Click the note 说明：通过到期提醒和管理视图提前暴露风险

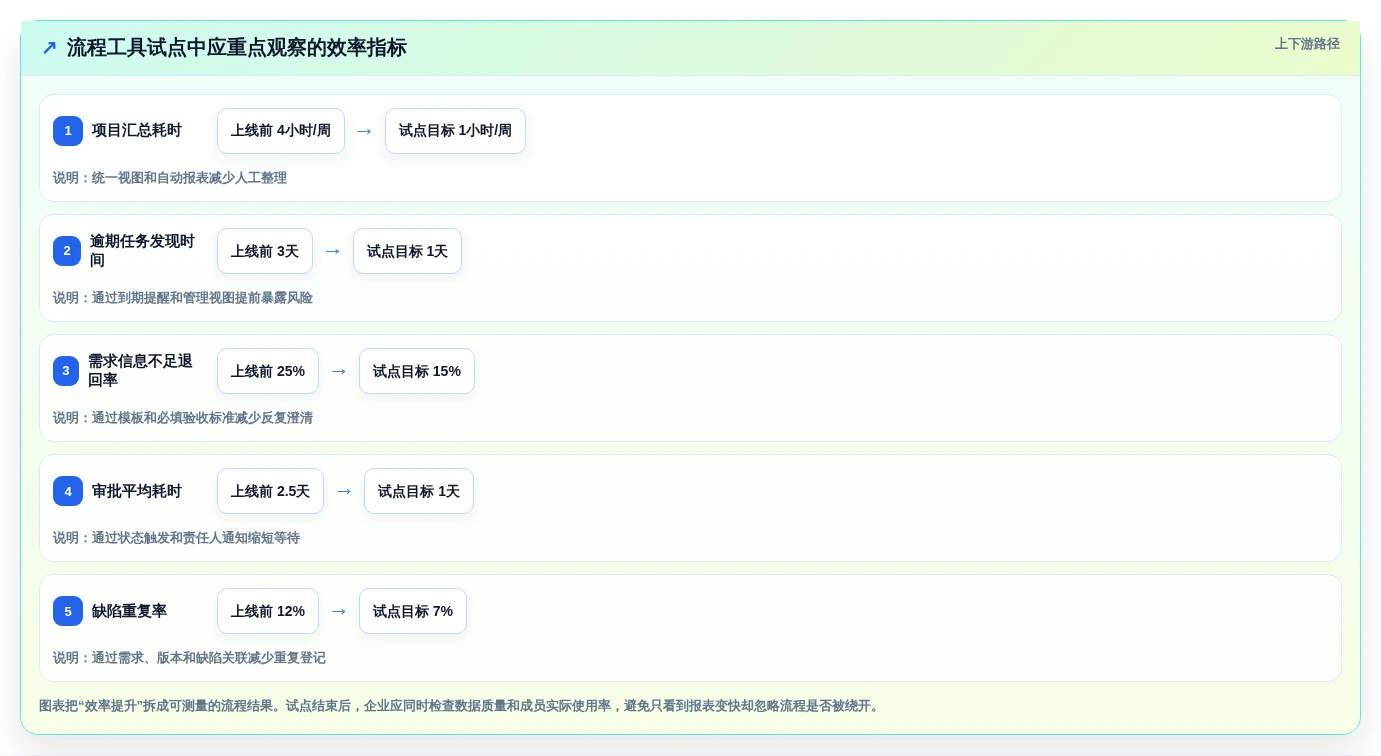183,298
